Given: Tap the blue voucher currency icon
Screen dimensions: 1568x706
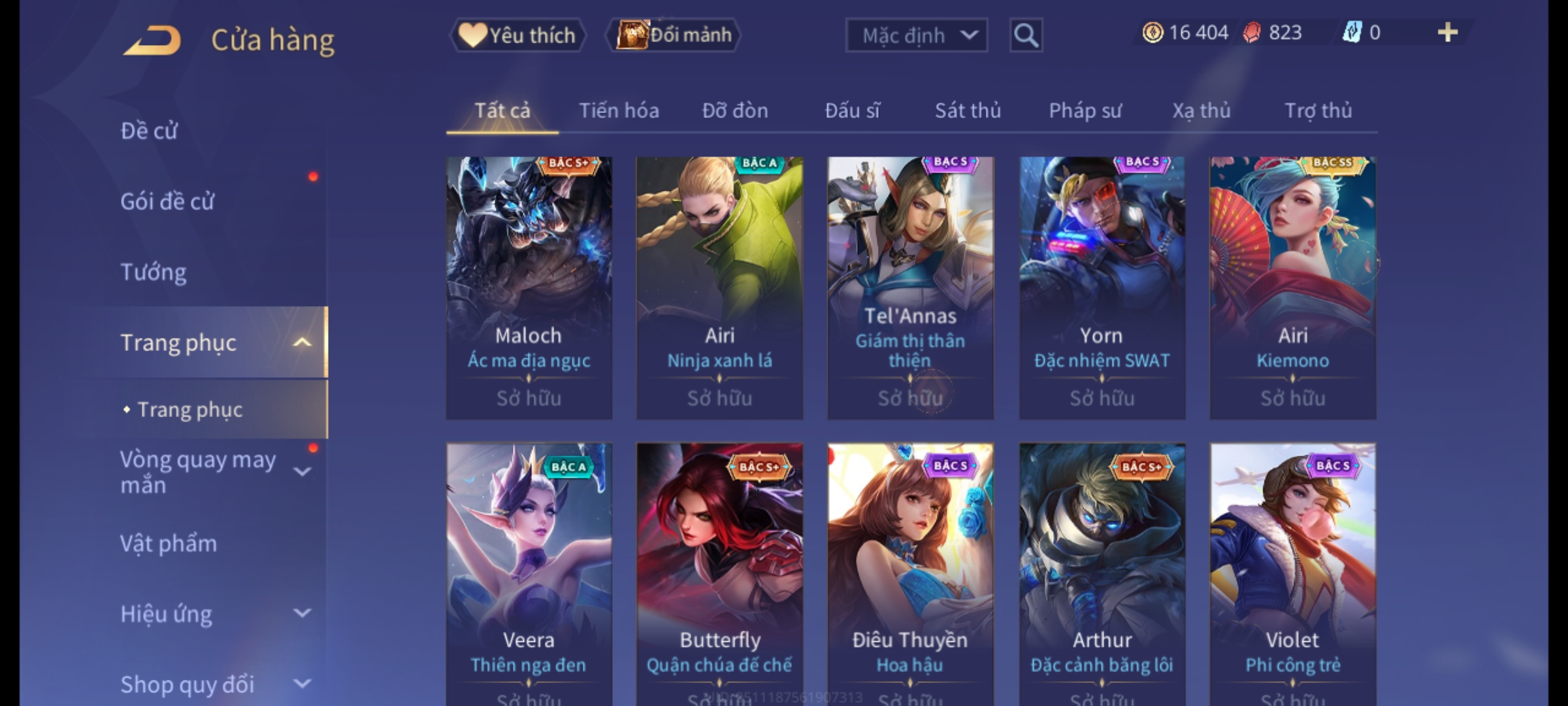Looking at the screenshot, I should tap(1352, 33).
